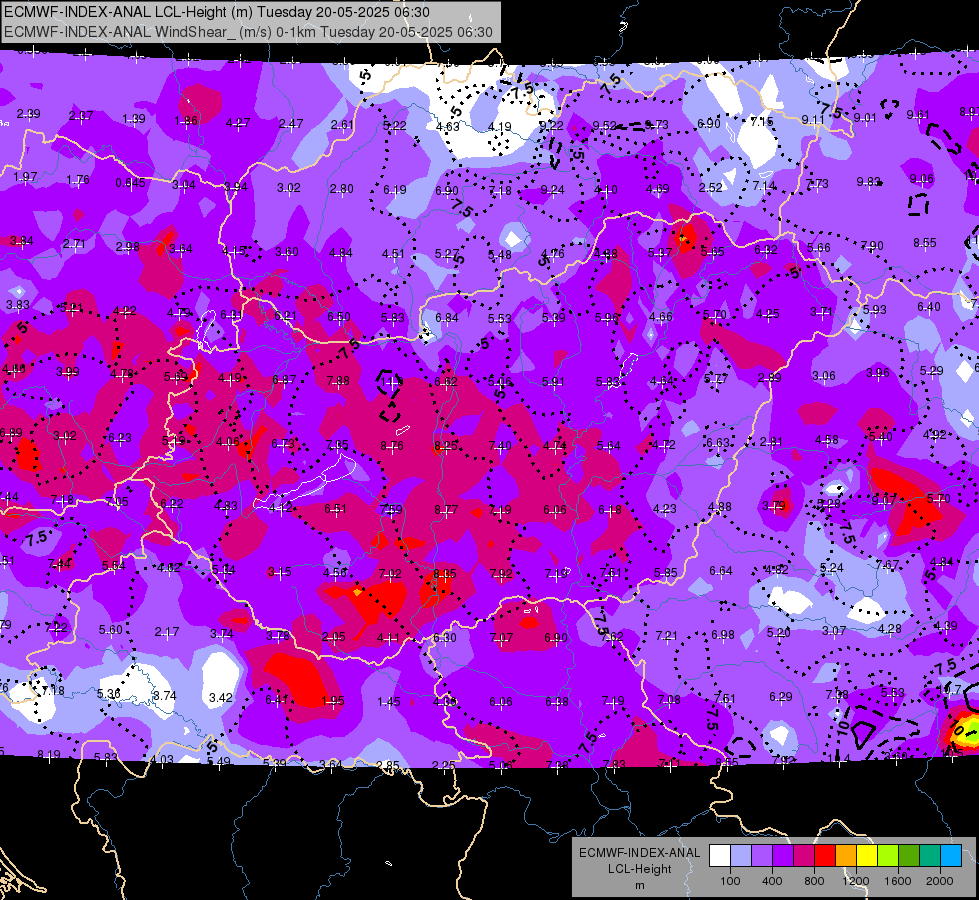Select the grid value 9.52
This screenshot has height=900, width=979.
604,126
